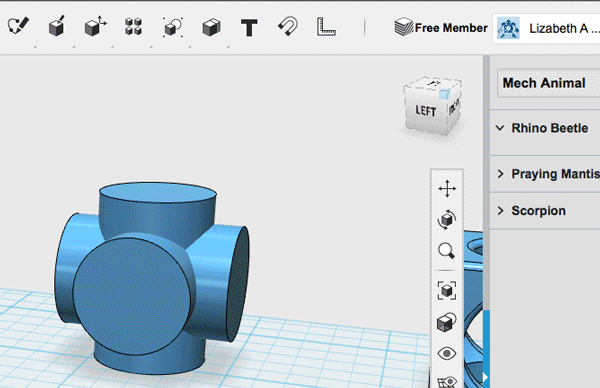Choose the Pan tool in navigation bar
This screenshot has width=600, height=388.
coord(447,189)
